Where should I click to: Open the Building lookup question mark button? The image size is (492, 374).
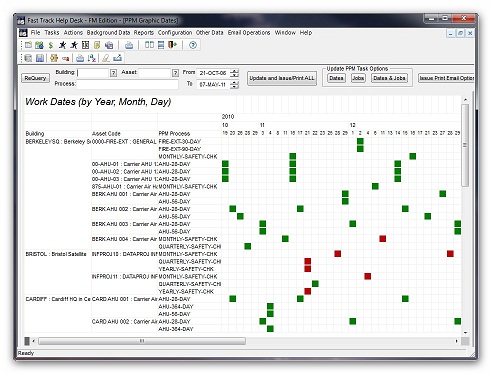pos(113,73)
